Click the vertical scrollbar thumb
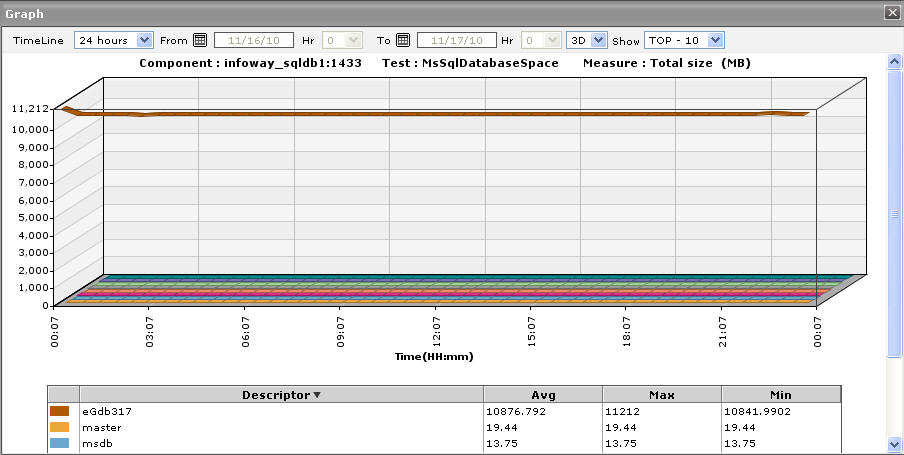 point(894,213)
